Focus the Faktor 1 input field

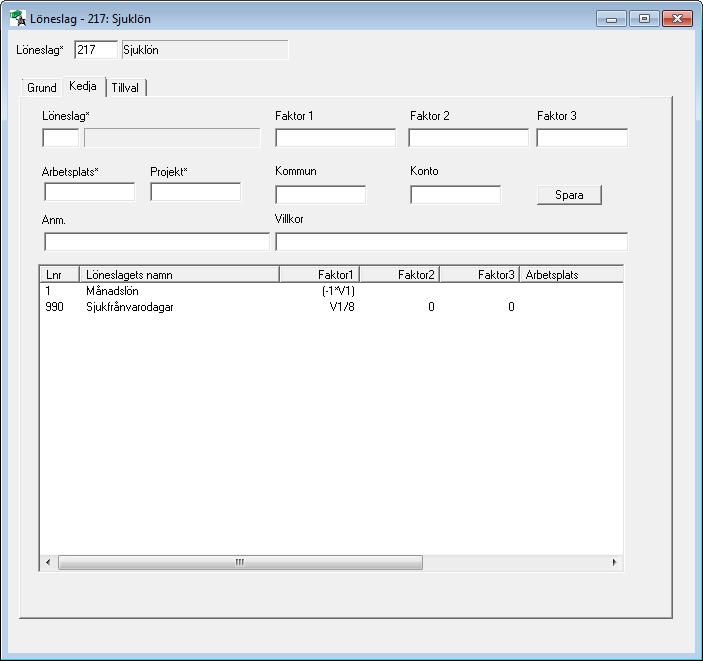click(335, 138)
